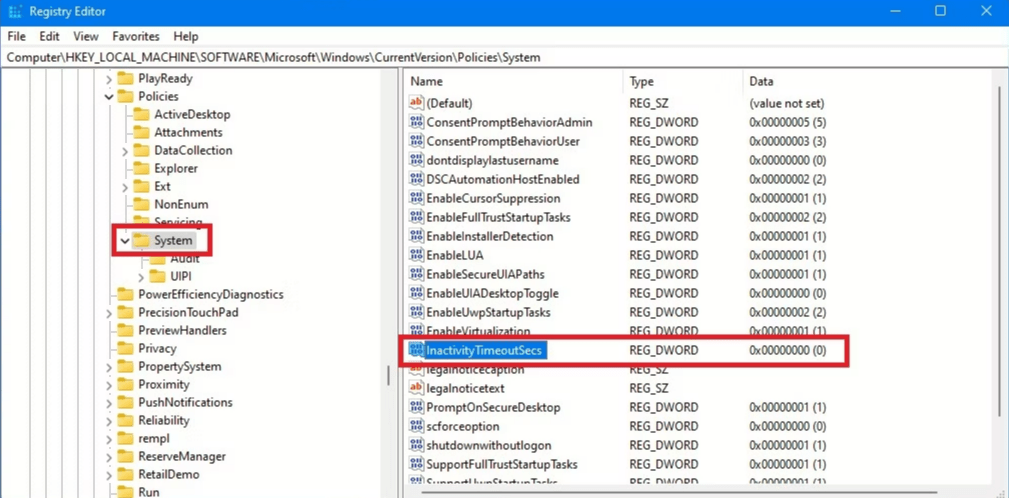This screenshot has height=498, width=1009.
Task: Click the PromptOnSecureDesktop DWORD icon
Action: pyautogui.click(x=416, y=407)
